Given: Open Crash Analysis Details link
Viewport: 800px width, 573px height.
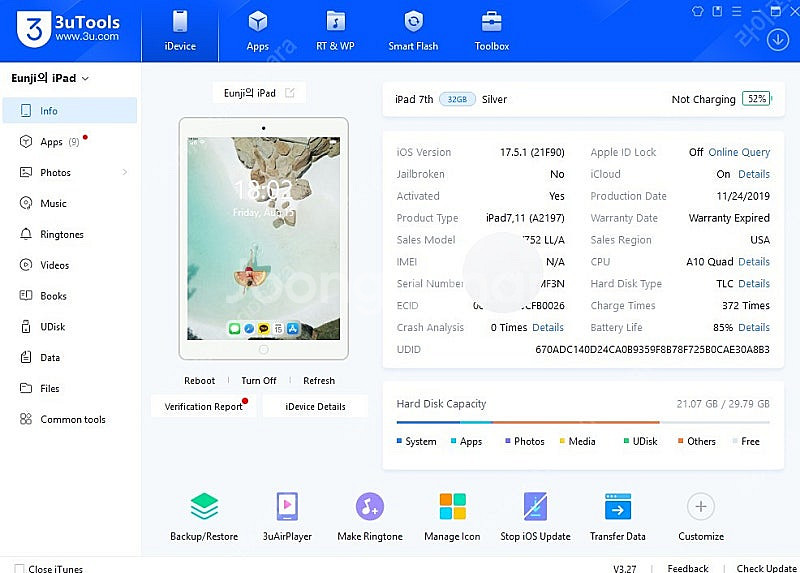Looking at the screenshot, I should tap(548, 328).
